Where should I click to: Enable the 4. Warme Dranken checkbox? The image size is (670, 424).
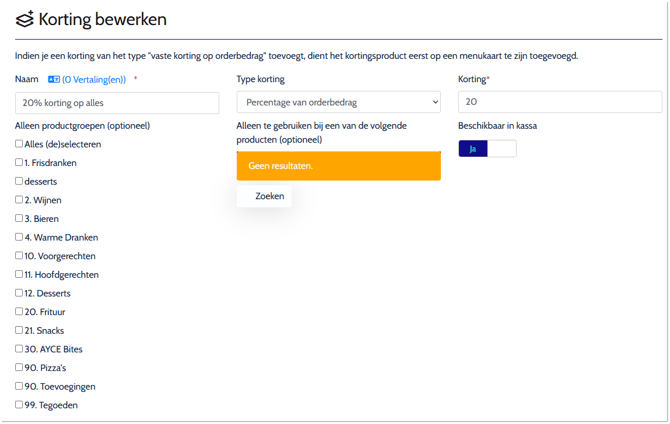(x=19, y=237)
